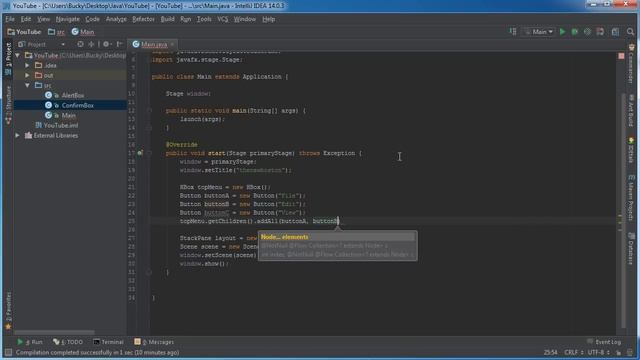
Task: Collapse the src folder
Action: click(27, 85)
